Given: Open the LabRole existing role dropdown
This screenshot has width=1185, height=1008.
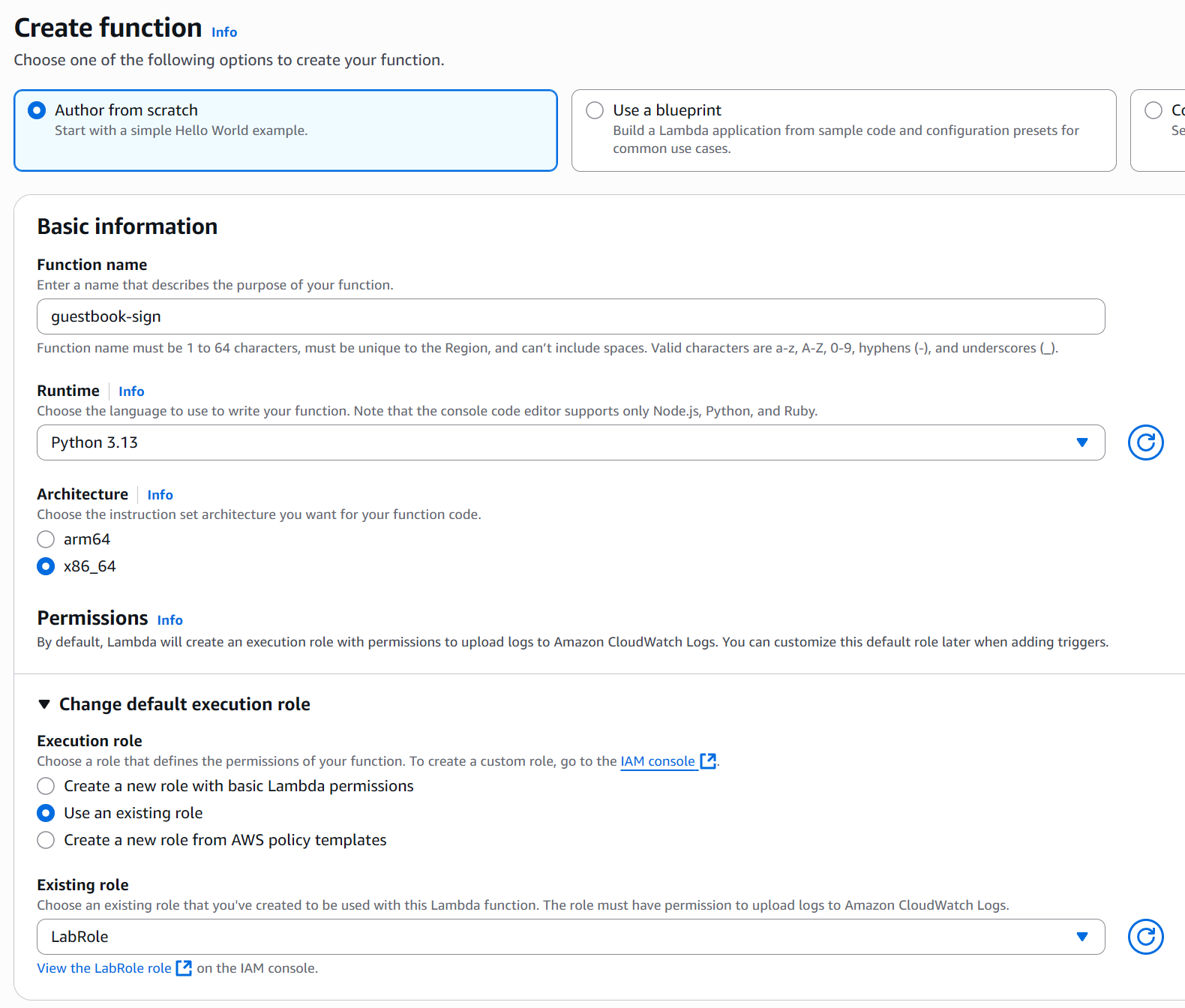Looking at the screenshot, I should coord(570,937).
